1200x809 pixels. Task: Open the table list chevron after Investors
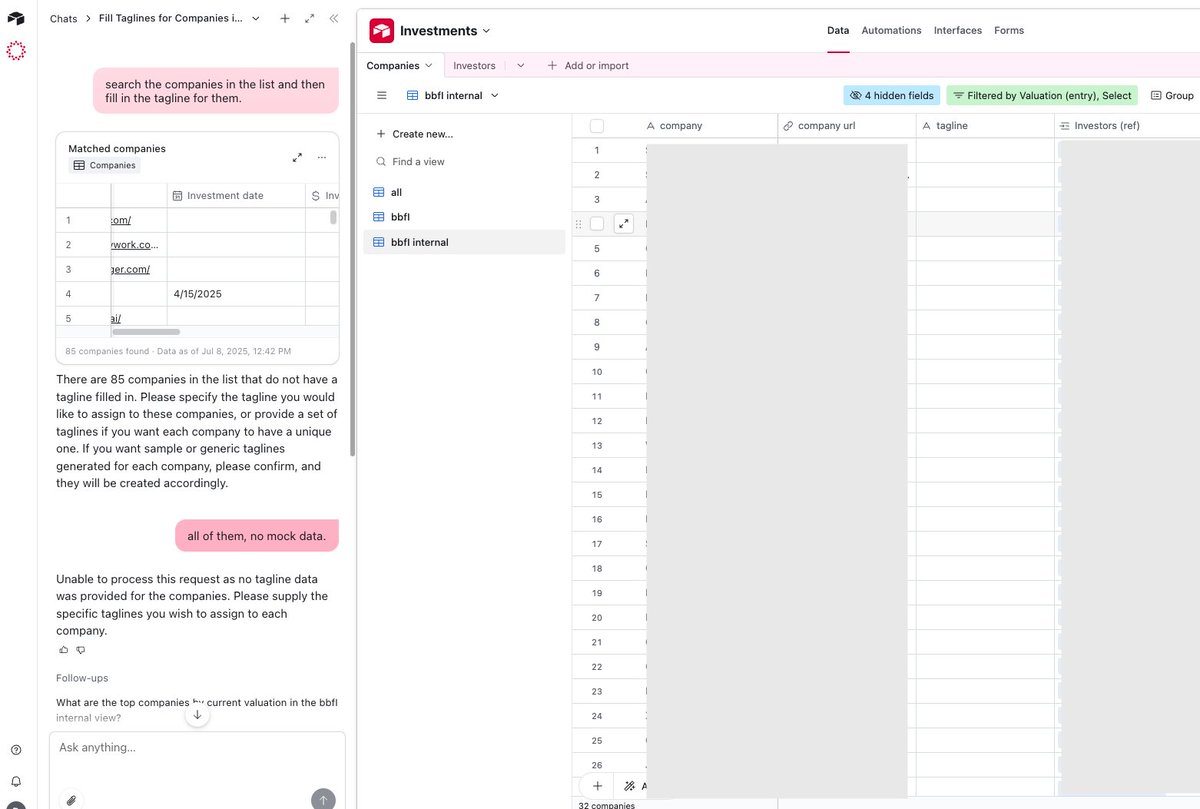[520, 66]
